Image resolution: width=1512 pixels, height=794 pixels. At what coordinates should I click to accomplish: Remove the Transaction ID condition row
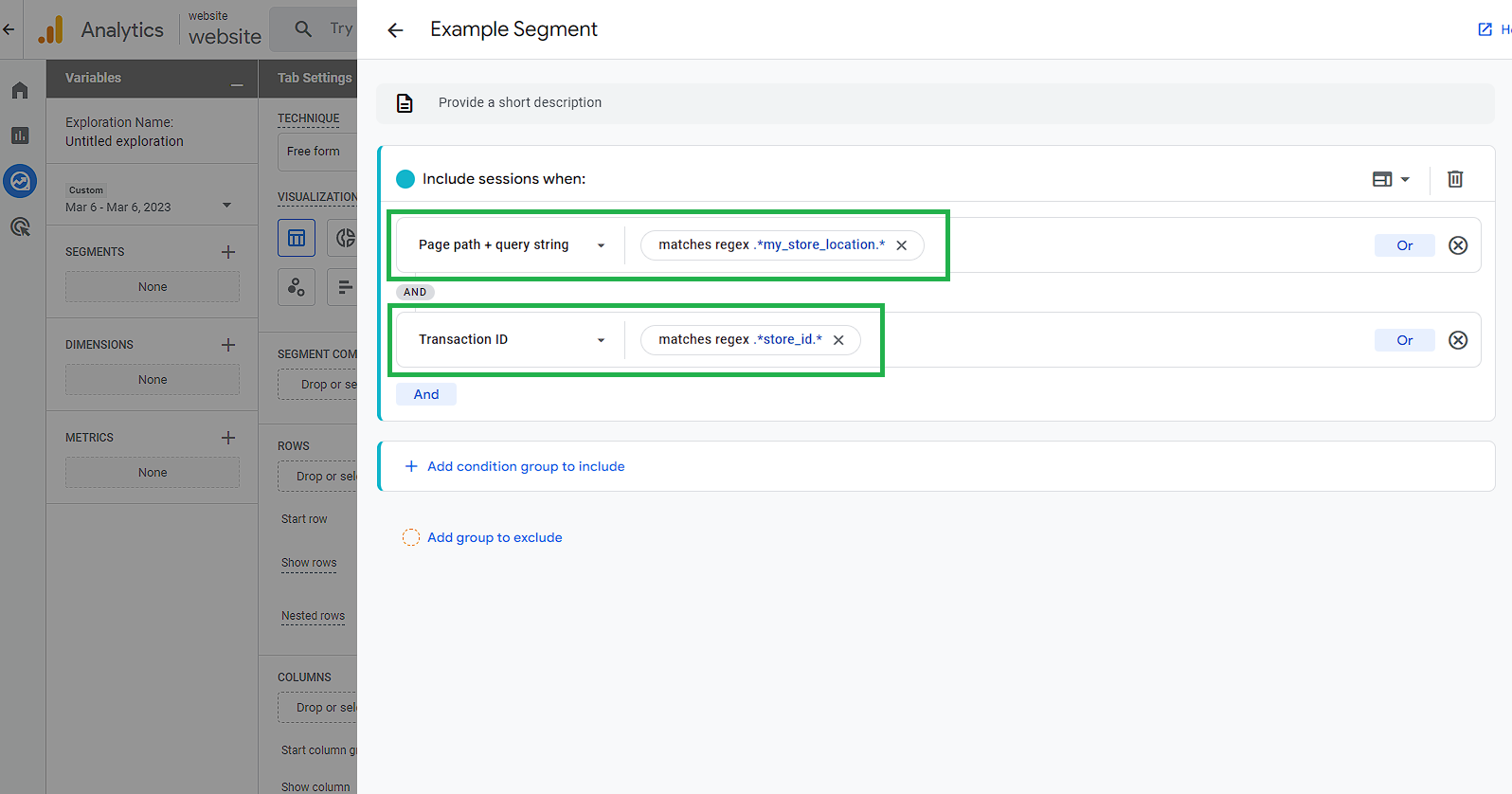[1458, 340]
